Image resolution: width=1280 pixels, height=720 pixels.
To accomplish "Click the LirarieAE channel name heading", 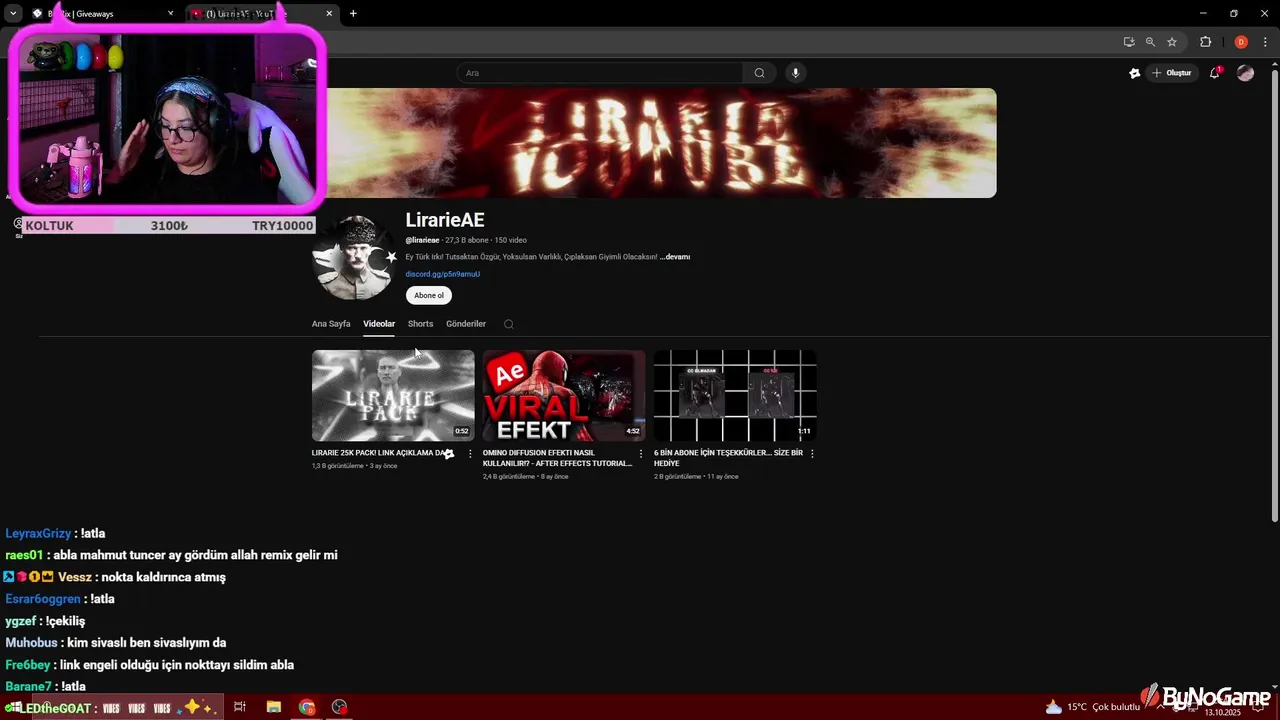I will click(445, 220).
